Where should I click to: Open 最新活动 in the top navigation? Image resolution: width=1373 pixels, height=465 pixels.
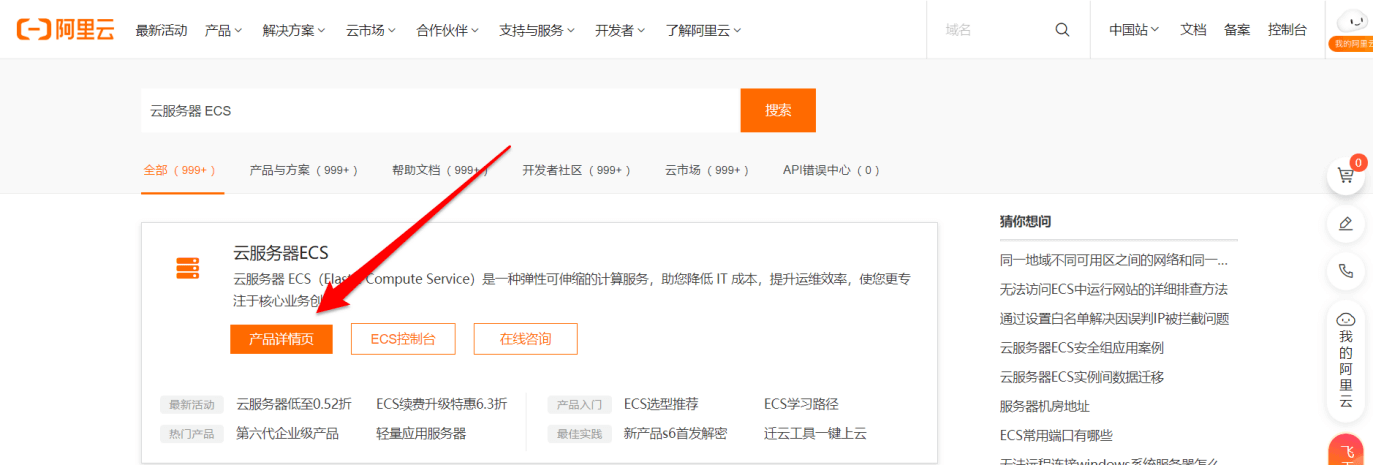pyautogui.click(x=161, y=30)
